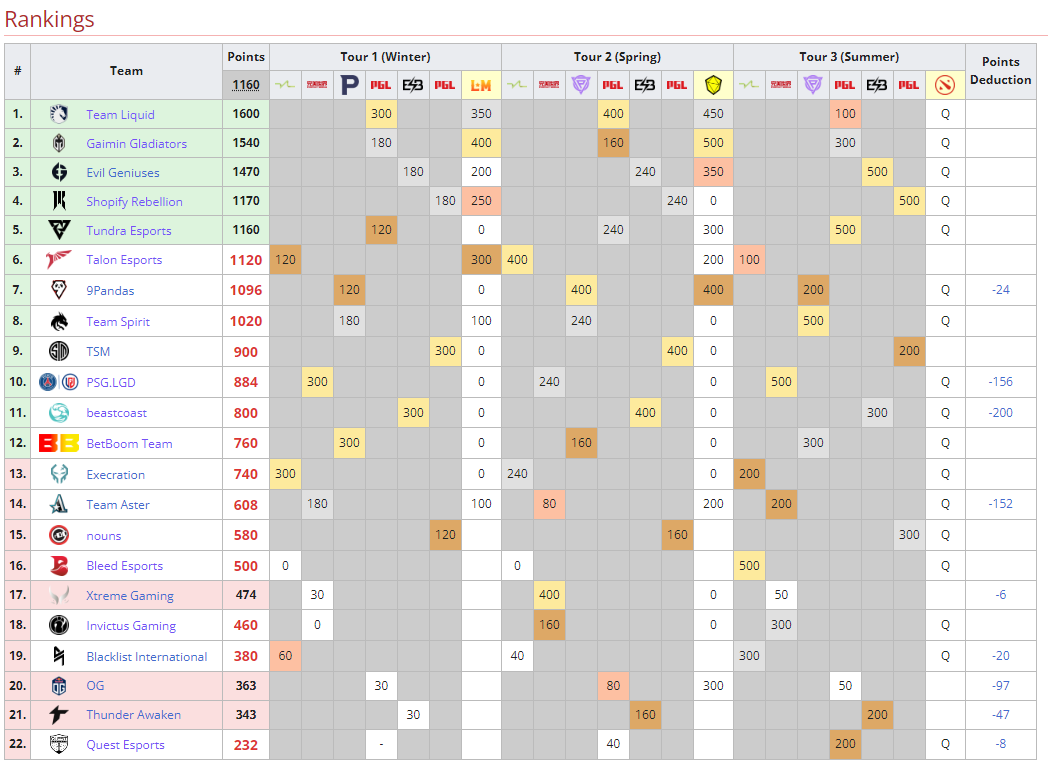This screenshot has width=1048, height=760.
Task: Click the OG blue logo icon
Action: (x=59, y=685)
